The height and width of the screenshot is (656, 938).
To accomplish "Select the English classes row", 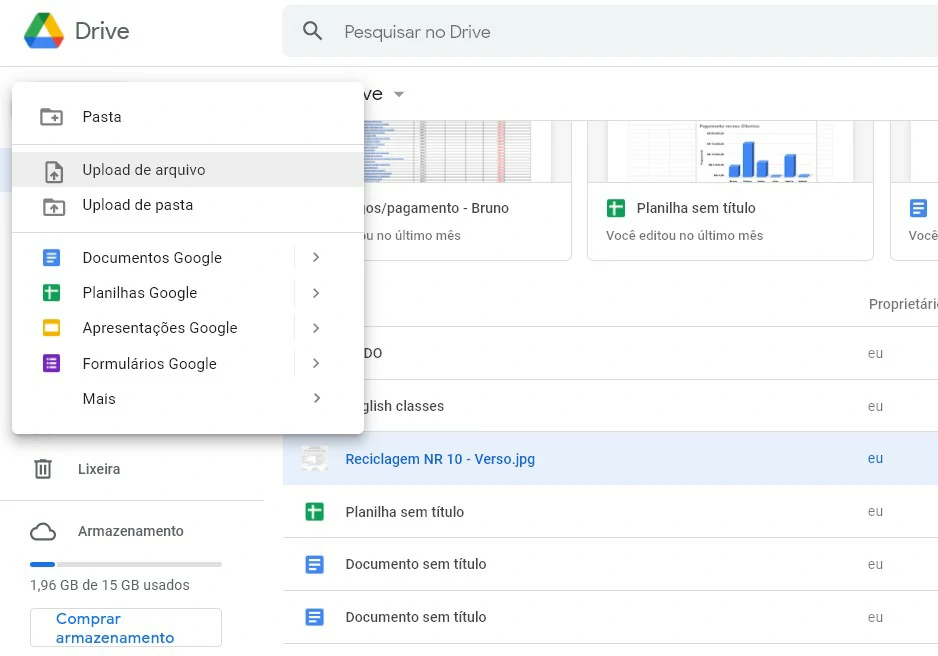I will (x=610, y=406).
